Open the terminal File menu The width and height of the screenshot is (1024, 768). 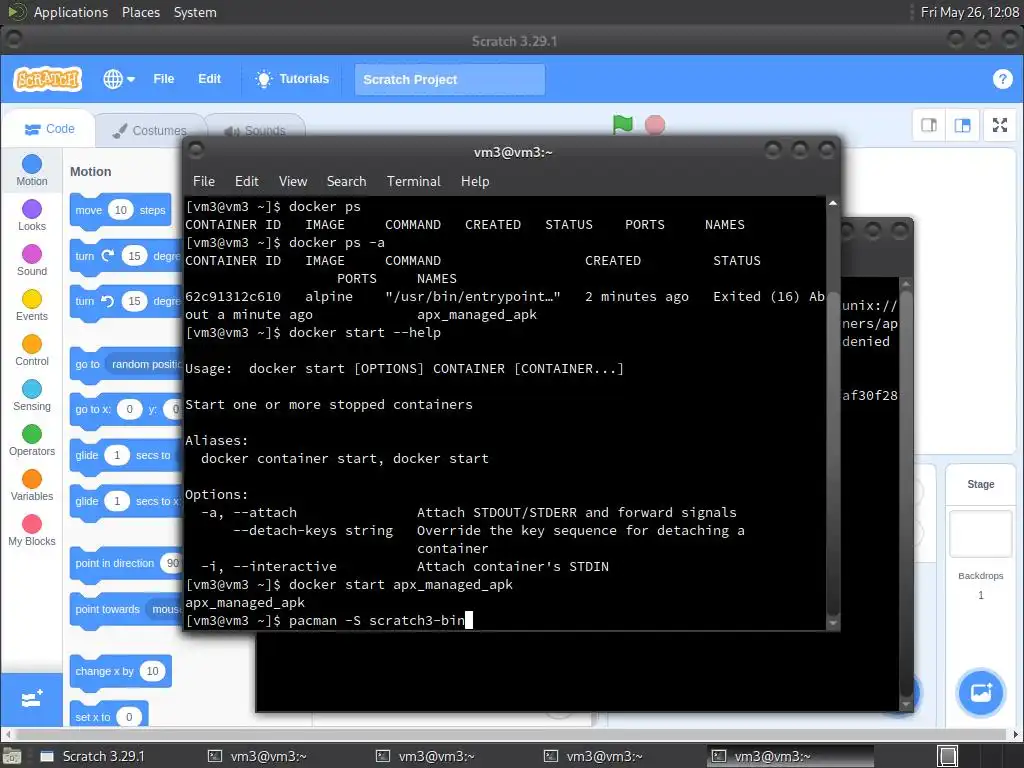pyautogui.click(x=203, y=182)
